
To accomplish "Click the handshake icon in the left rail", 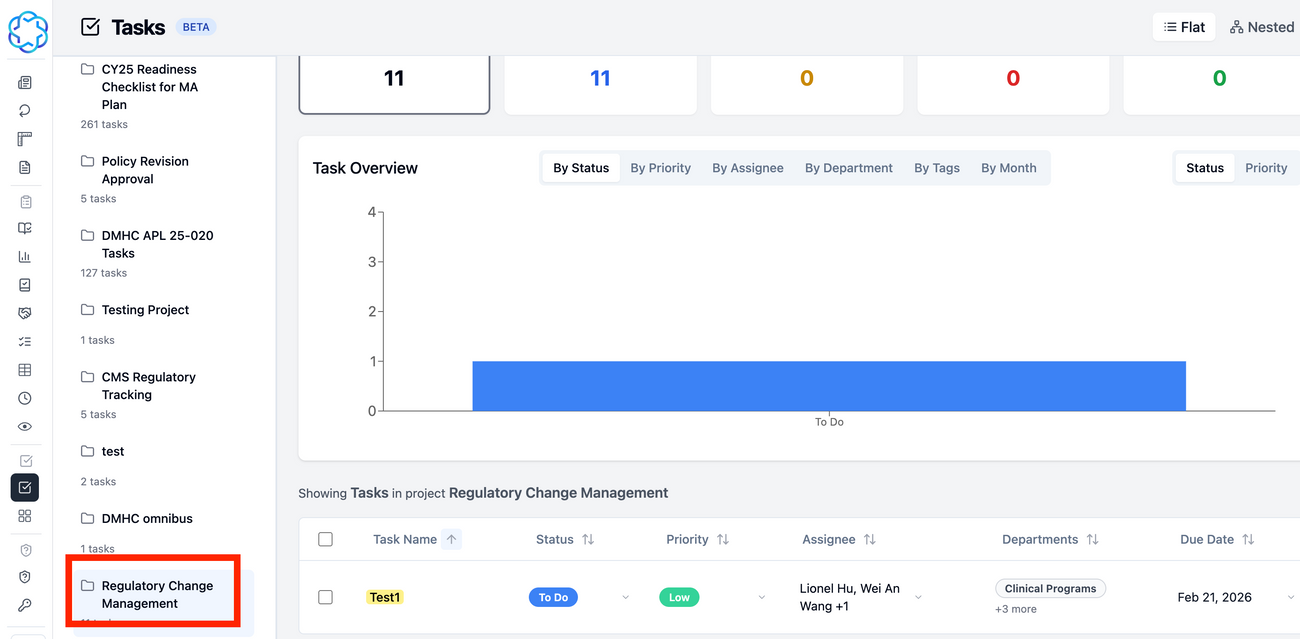I will [25, 313].
